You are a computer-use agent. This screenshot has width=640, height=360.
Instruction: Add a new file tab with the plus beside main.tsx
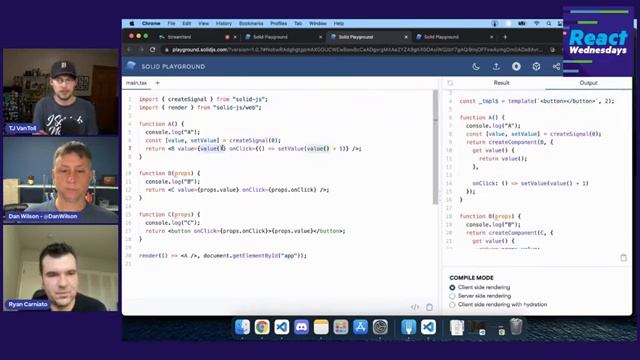(158, 83)
